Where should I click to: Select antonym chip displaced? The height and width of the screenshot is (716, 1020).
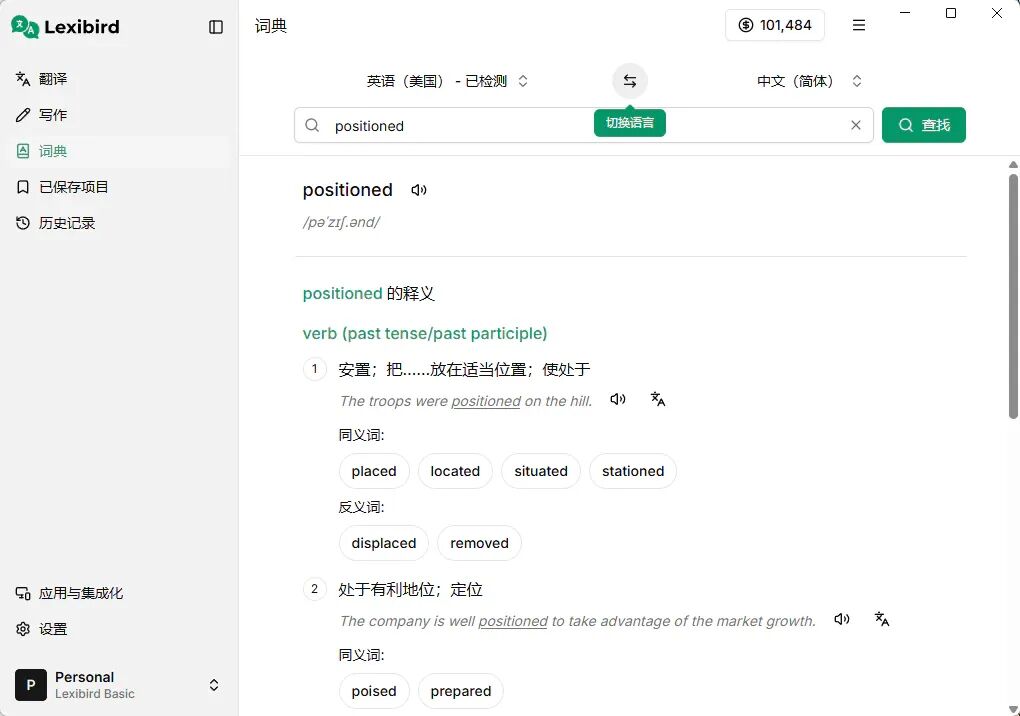click(x=384, y=543)
